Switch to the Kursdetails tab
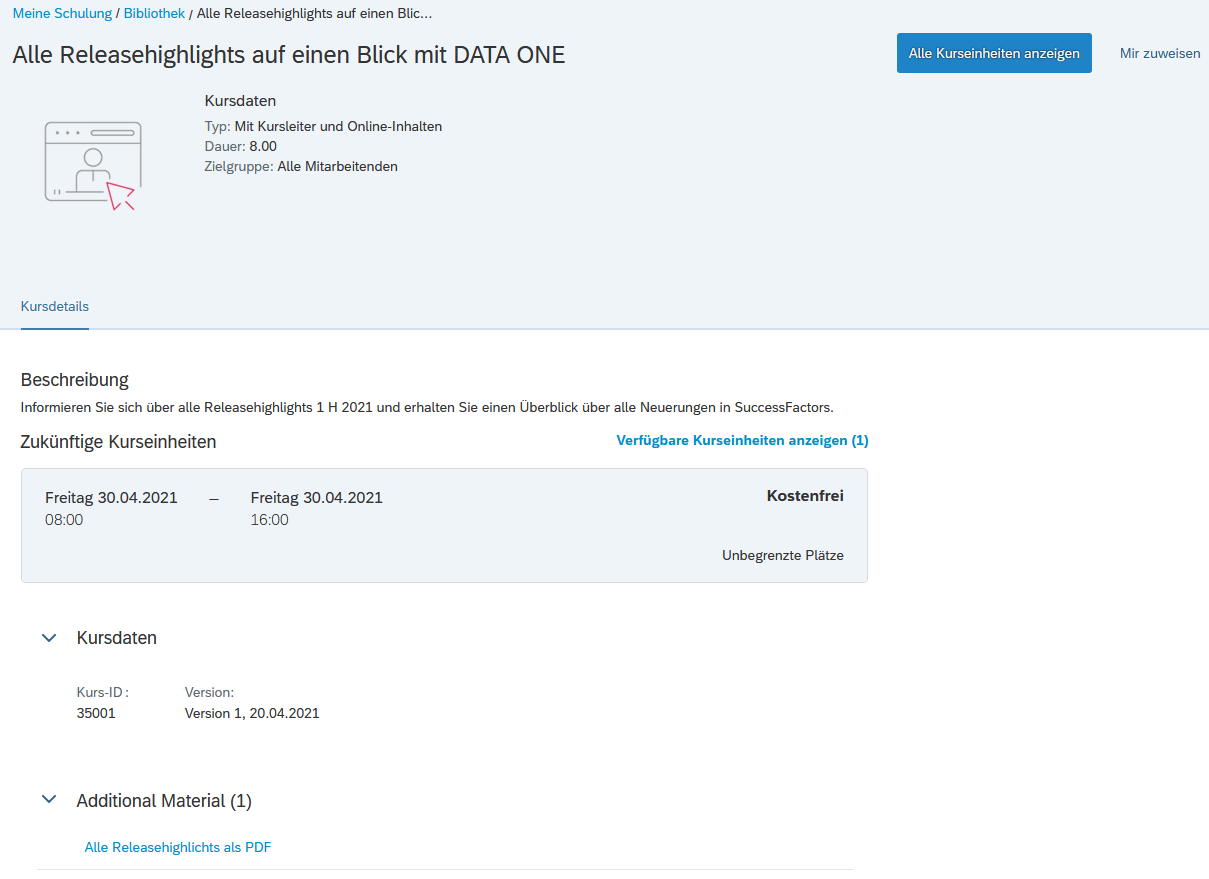This screenshot has height=879, width=1209. pos(55,306)
